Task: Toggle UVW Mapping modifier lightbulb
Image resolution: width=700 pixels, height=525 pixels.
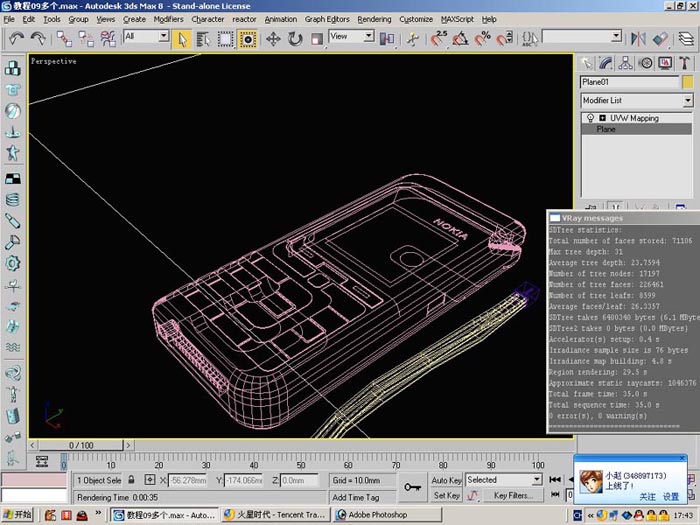Action: [x=590, y=118]
